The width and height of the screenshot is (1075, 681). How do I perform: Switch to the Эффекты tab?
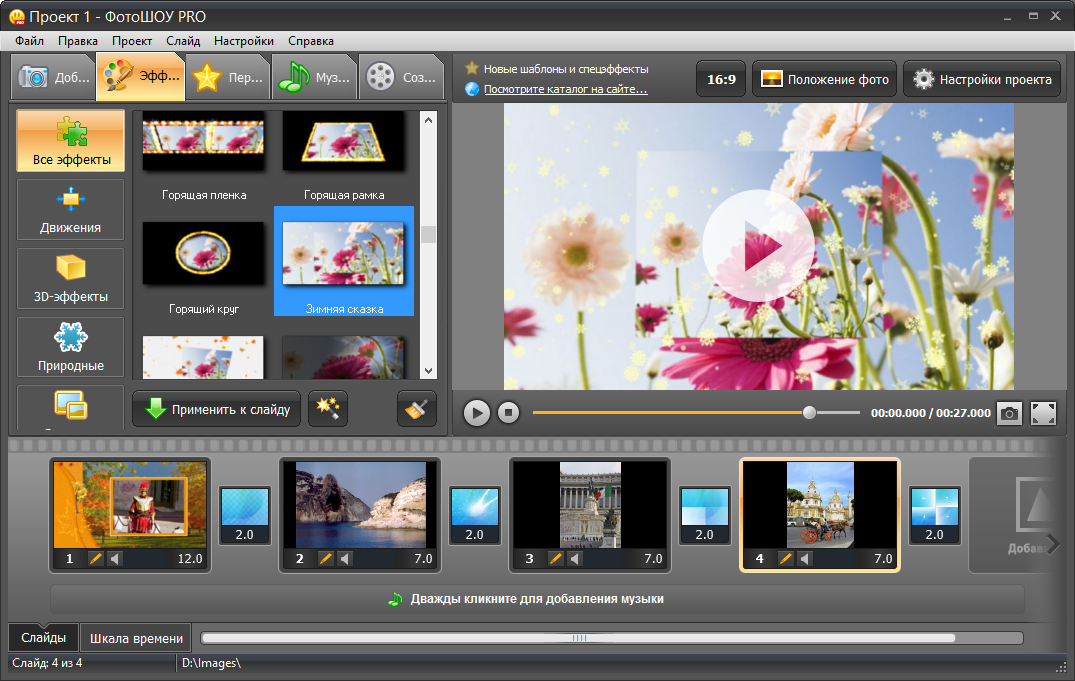coord(141,77)
